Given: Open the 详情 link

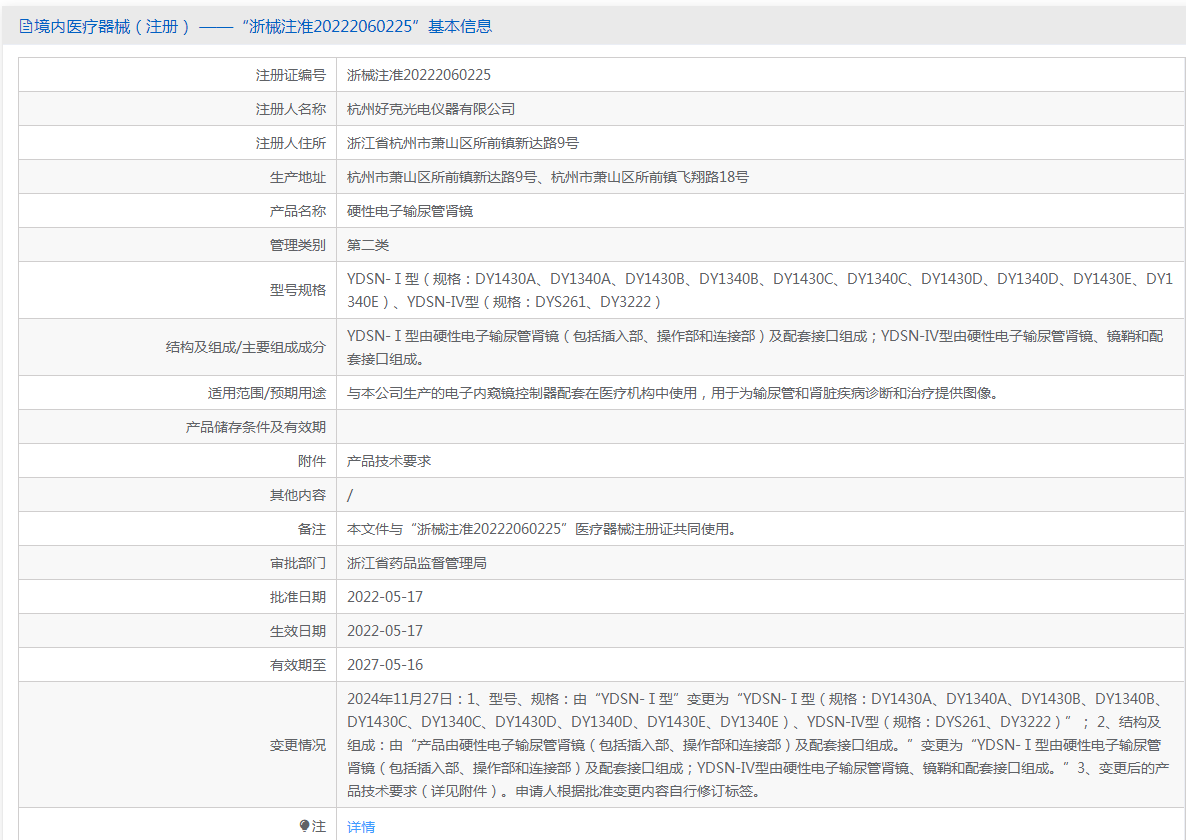Looking at the screenshot, I should click(361, 827).
